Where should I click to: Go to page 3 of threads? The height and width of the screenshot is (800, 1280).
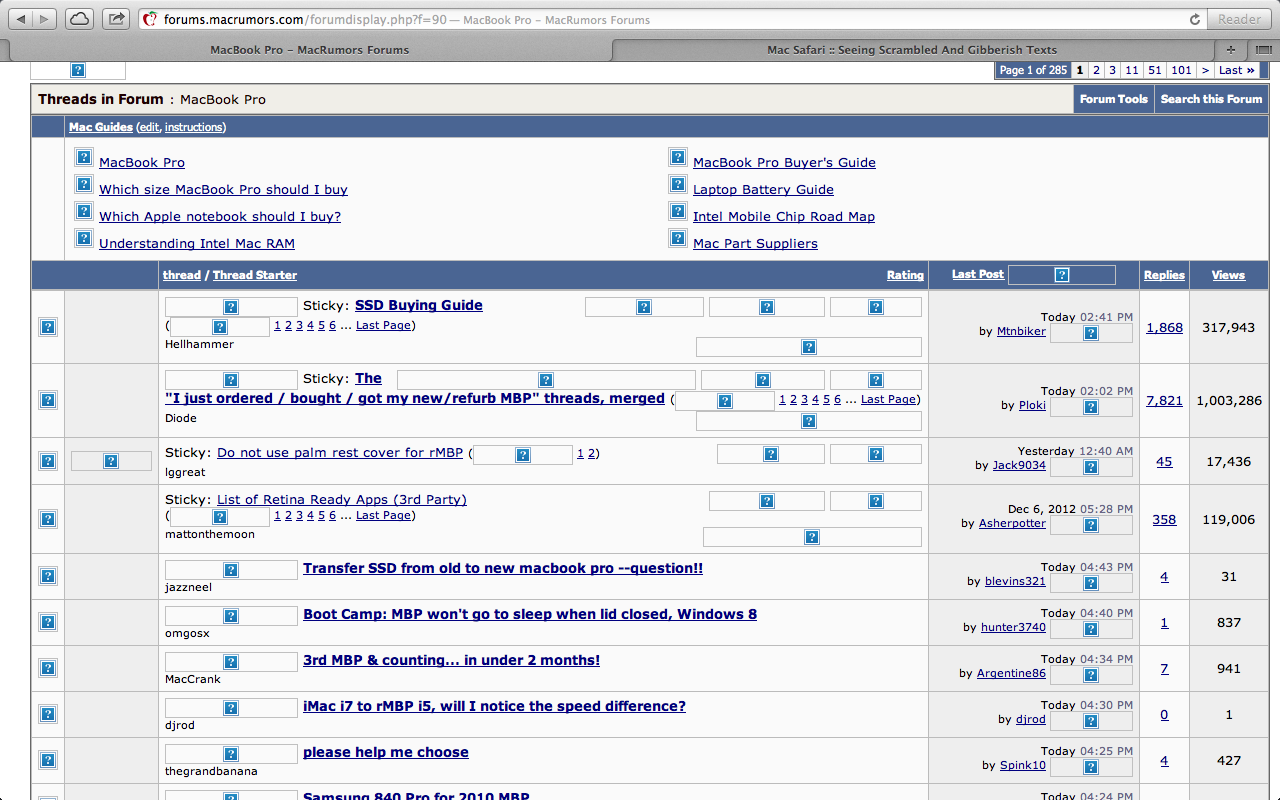pyautogui.click(x=1112, y=70)
